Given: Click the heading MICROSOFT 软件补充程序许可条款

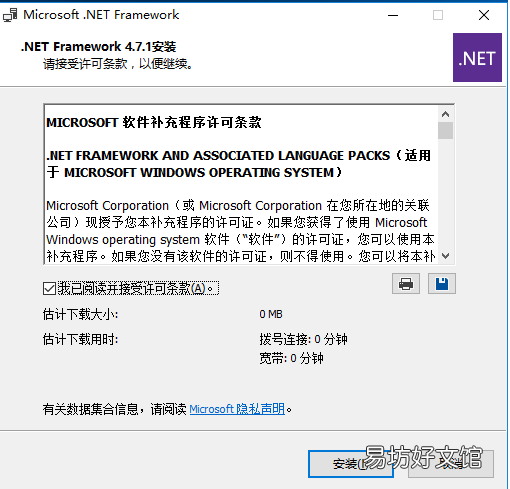Looking at the screenshot, I should [154, 123].
